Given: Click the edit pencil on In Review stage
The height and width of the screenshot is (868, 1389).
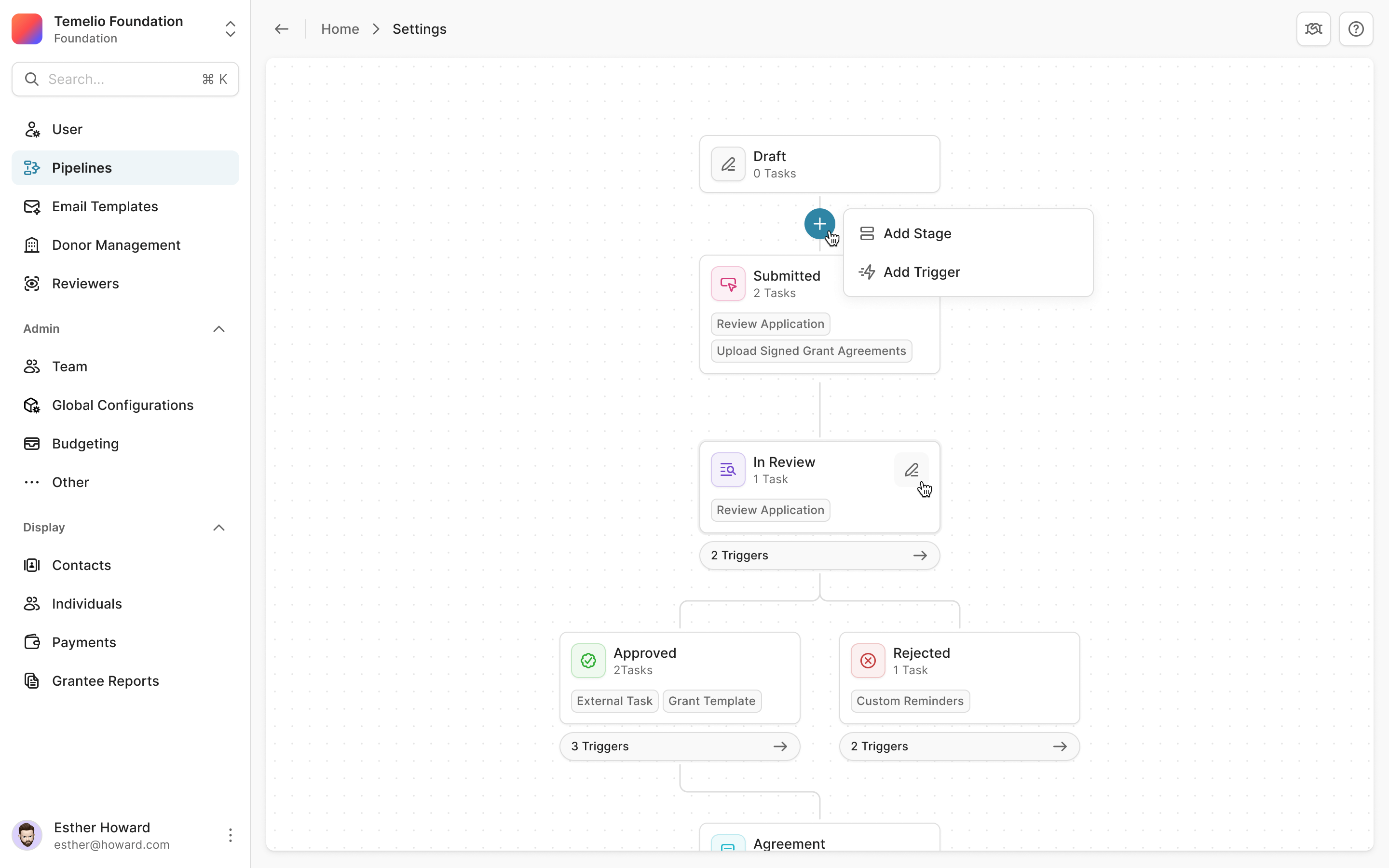Looking at the screenshot, I should coord(911,470).
